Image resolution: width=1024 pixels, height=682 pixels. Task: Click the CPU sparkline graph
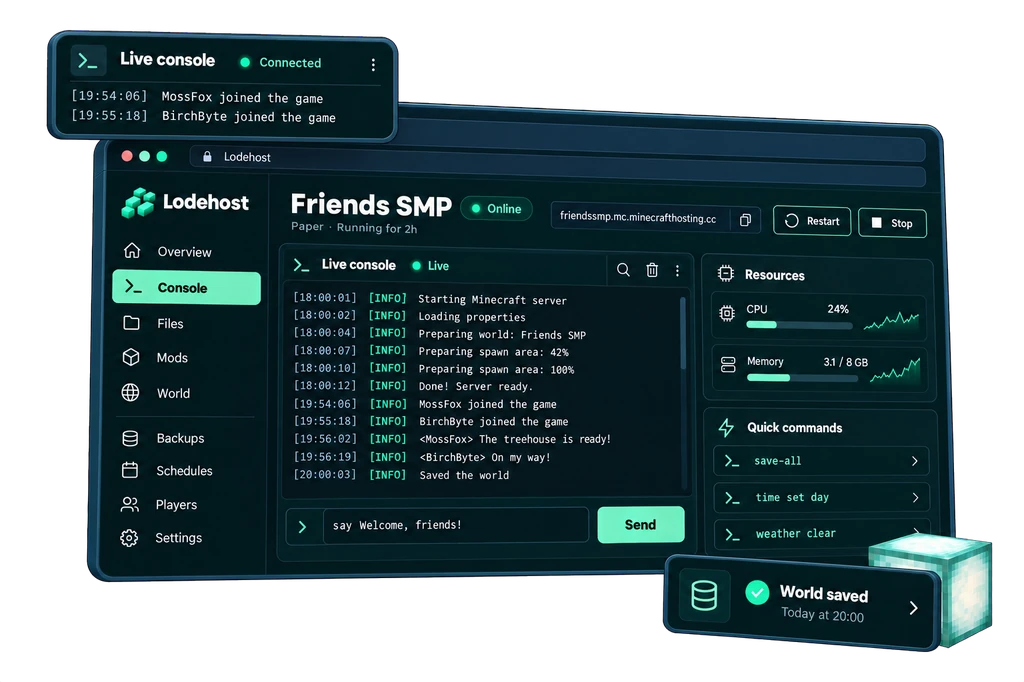(891, 320)
